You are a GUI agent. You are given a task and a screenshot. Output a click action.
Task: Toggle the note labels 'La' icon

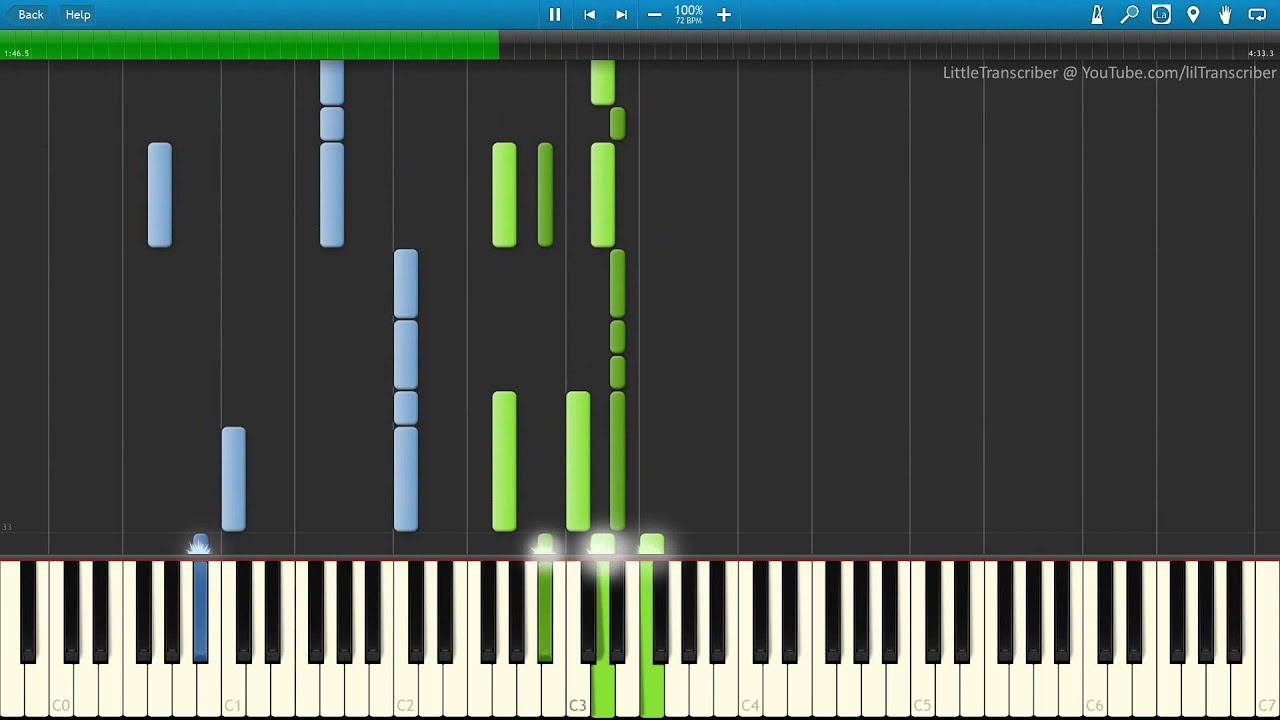click(x=1161, y=15)
